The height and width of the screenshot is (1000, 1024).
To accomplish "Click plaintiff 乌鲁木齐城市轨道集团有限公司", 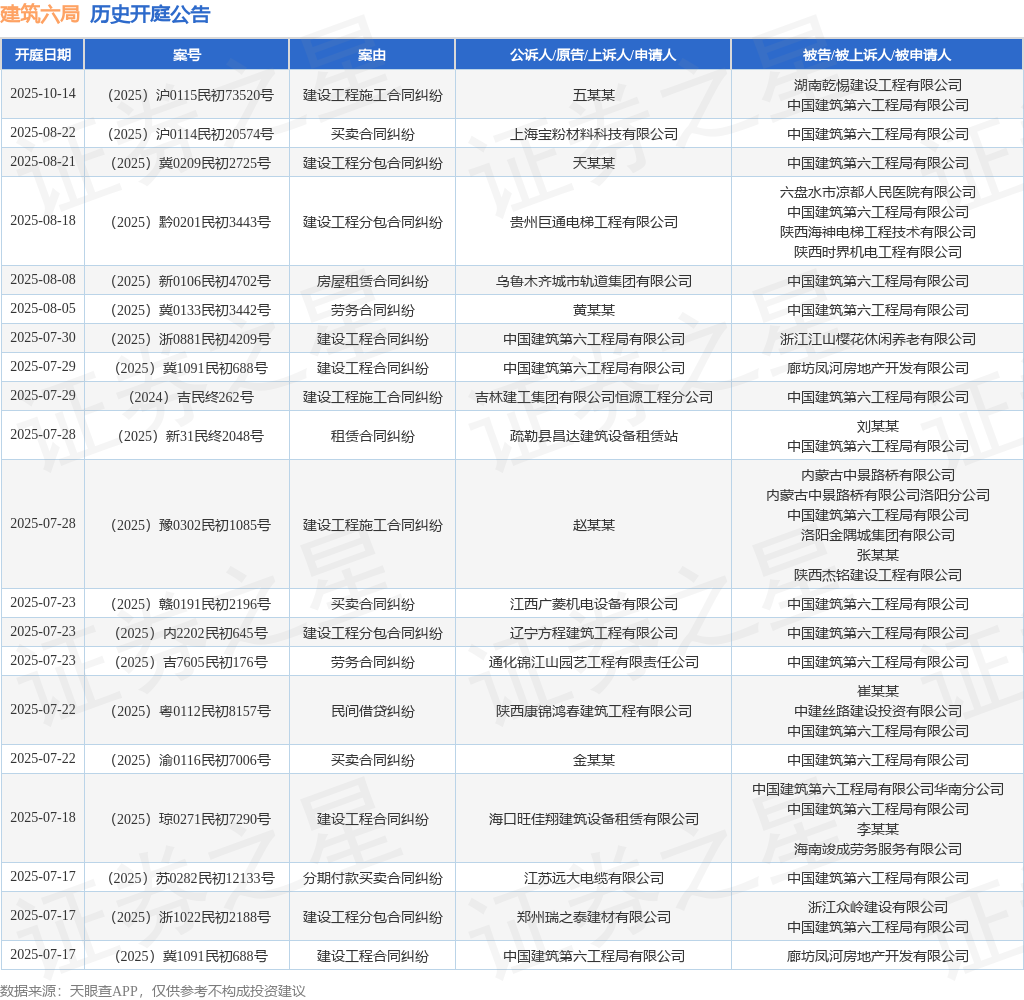I will click(x=594, y=282).
